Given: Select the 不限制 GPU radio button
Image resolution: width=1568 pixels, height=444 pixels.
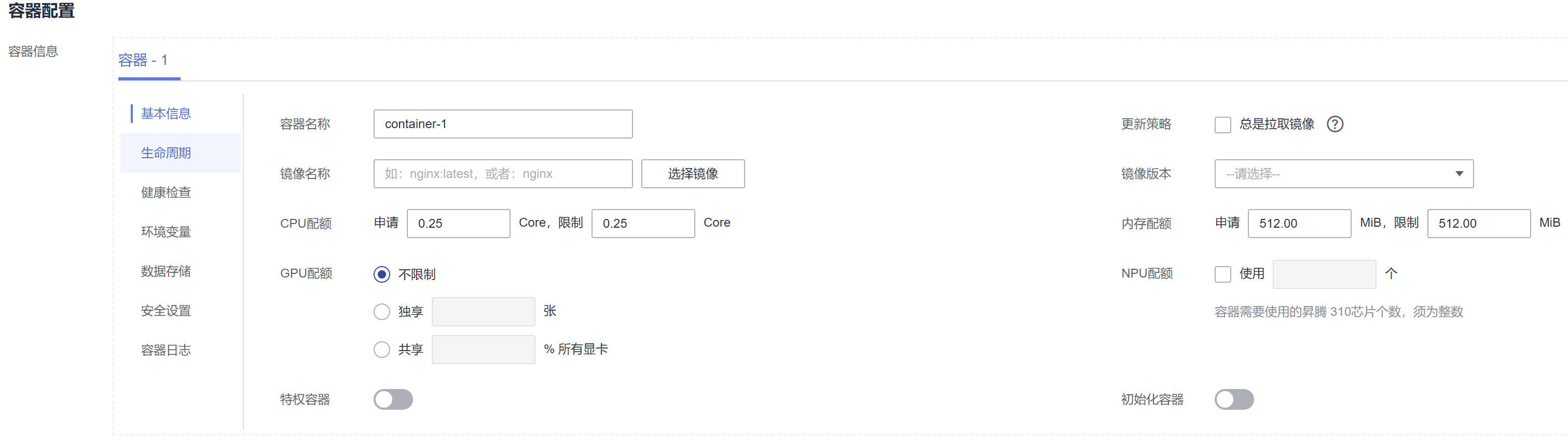Looking at the screenshot, I should point(382,274).
